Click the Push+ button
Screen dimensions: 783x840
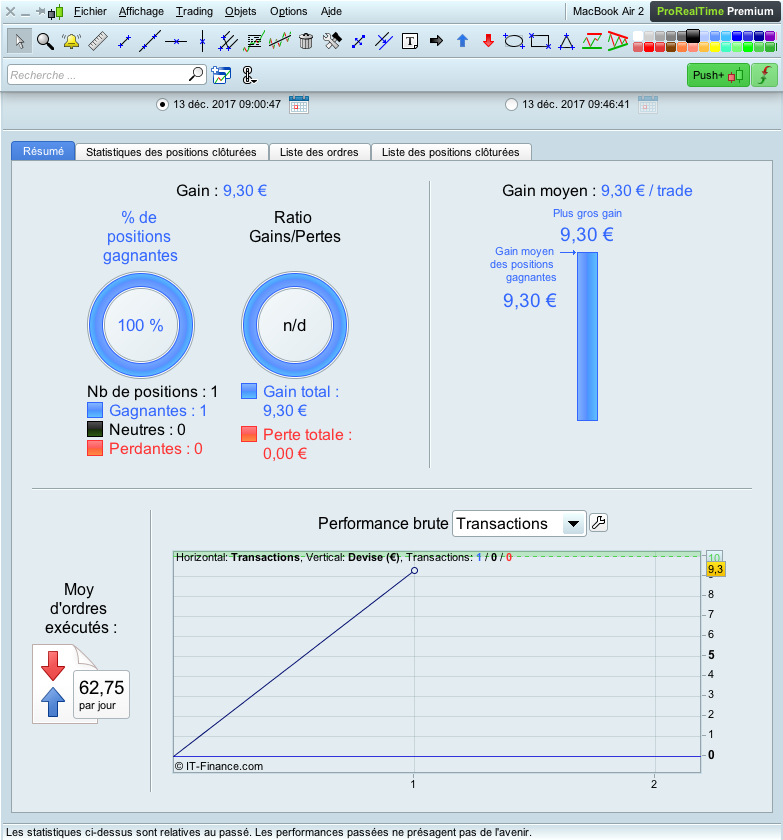[718, 75]
